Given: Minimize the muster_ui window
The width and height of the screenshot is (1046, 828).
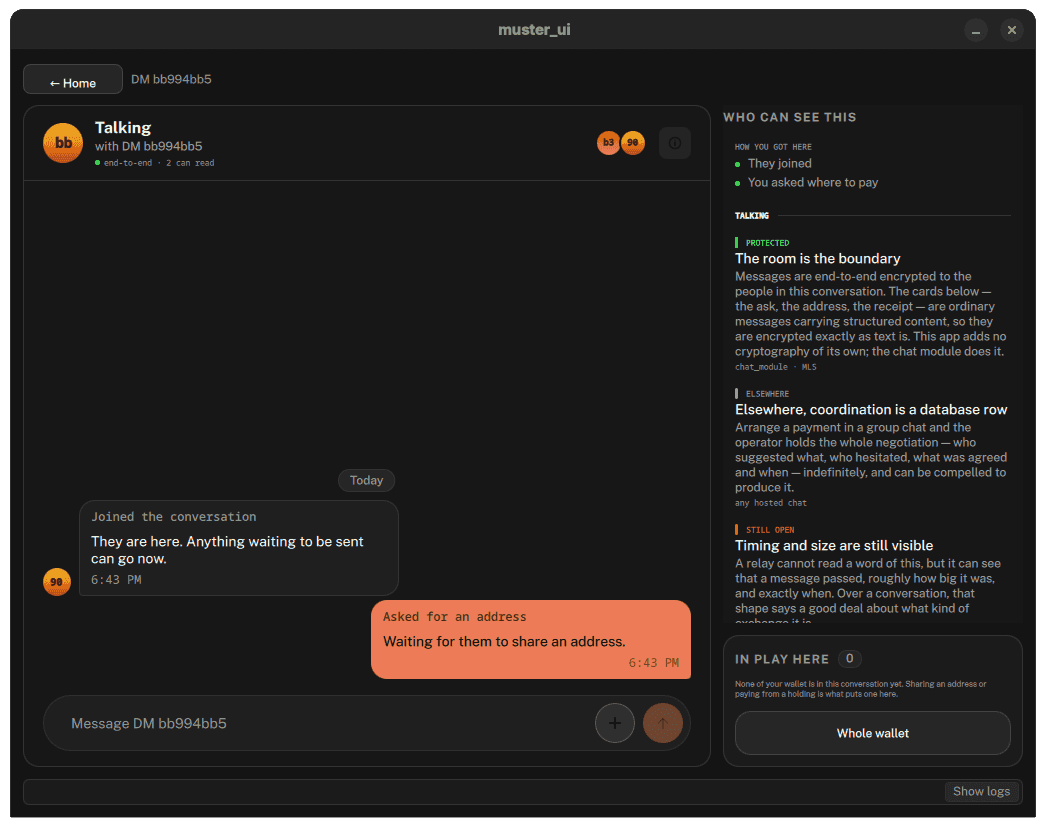Looking at the screenshot, I should [975, 30].
